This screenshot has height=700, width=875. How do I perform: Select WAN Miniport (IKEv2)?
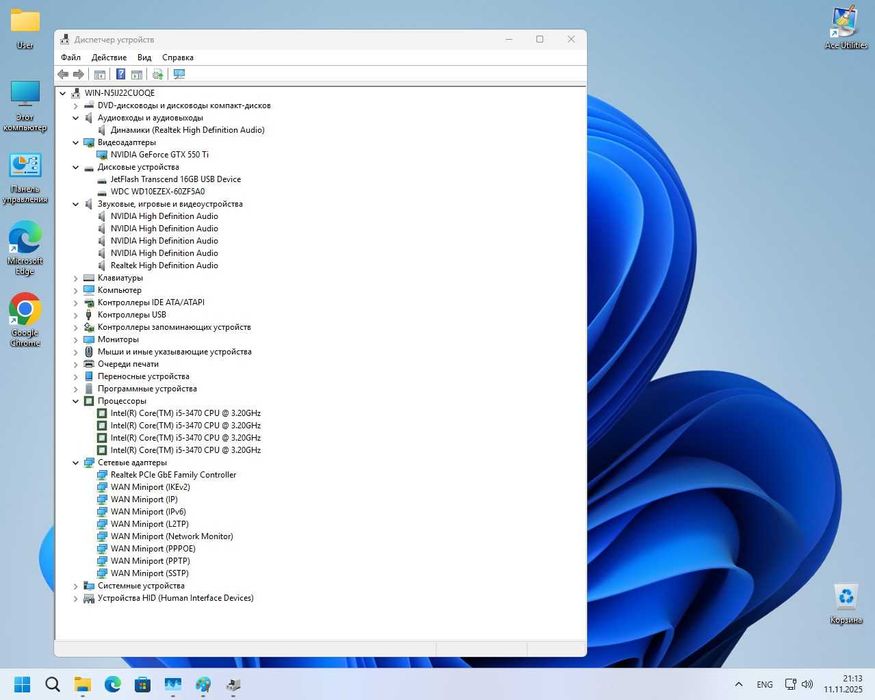[150, 487]
